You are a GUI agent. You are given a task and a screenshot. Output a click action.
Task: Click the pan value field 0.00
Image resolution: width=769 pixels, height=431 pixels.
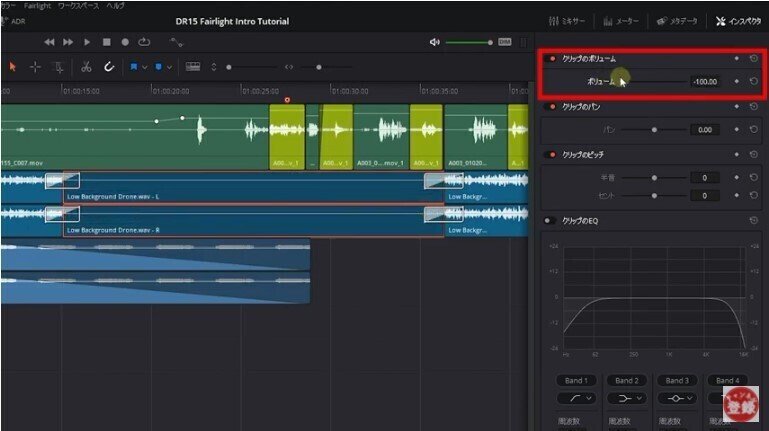click(705, 129)
